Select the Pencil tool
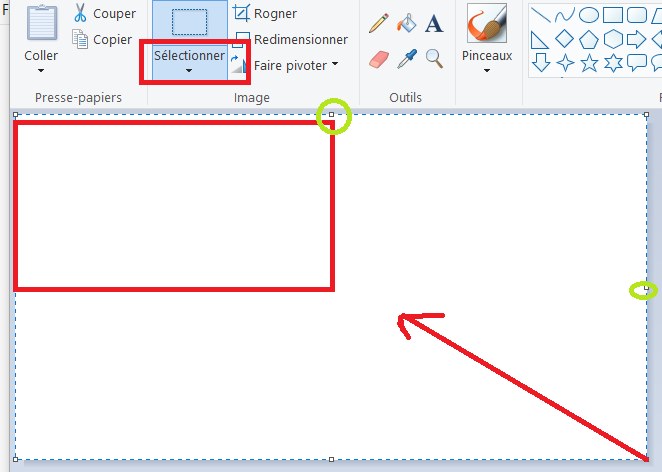The image size is (662, 472). 378,23
